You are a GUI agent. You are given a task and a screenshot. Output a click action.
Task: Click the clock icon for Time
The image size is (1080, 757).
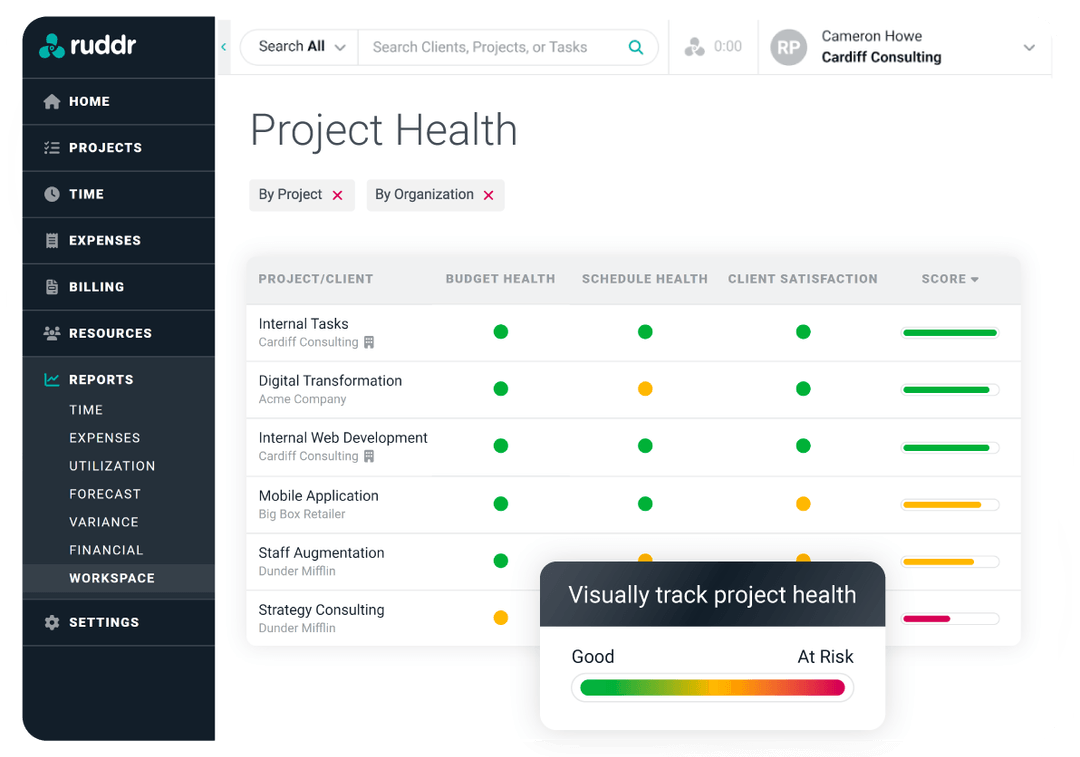pyautogui.click(x=50, y=194)
